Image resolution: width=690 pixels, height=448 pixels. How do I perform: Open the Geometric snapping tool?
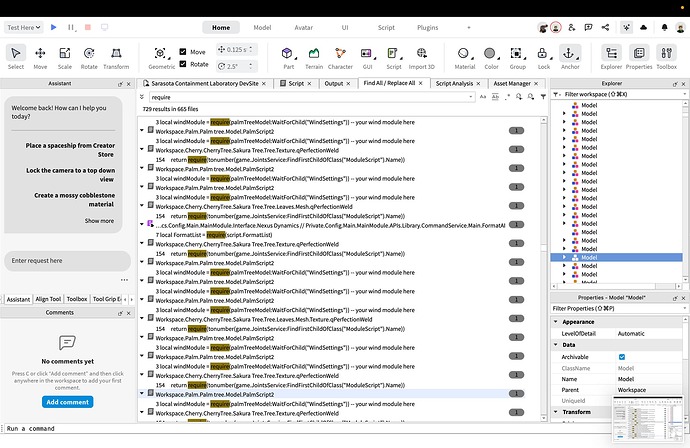coord(161,58)
